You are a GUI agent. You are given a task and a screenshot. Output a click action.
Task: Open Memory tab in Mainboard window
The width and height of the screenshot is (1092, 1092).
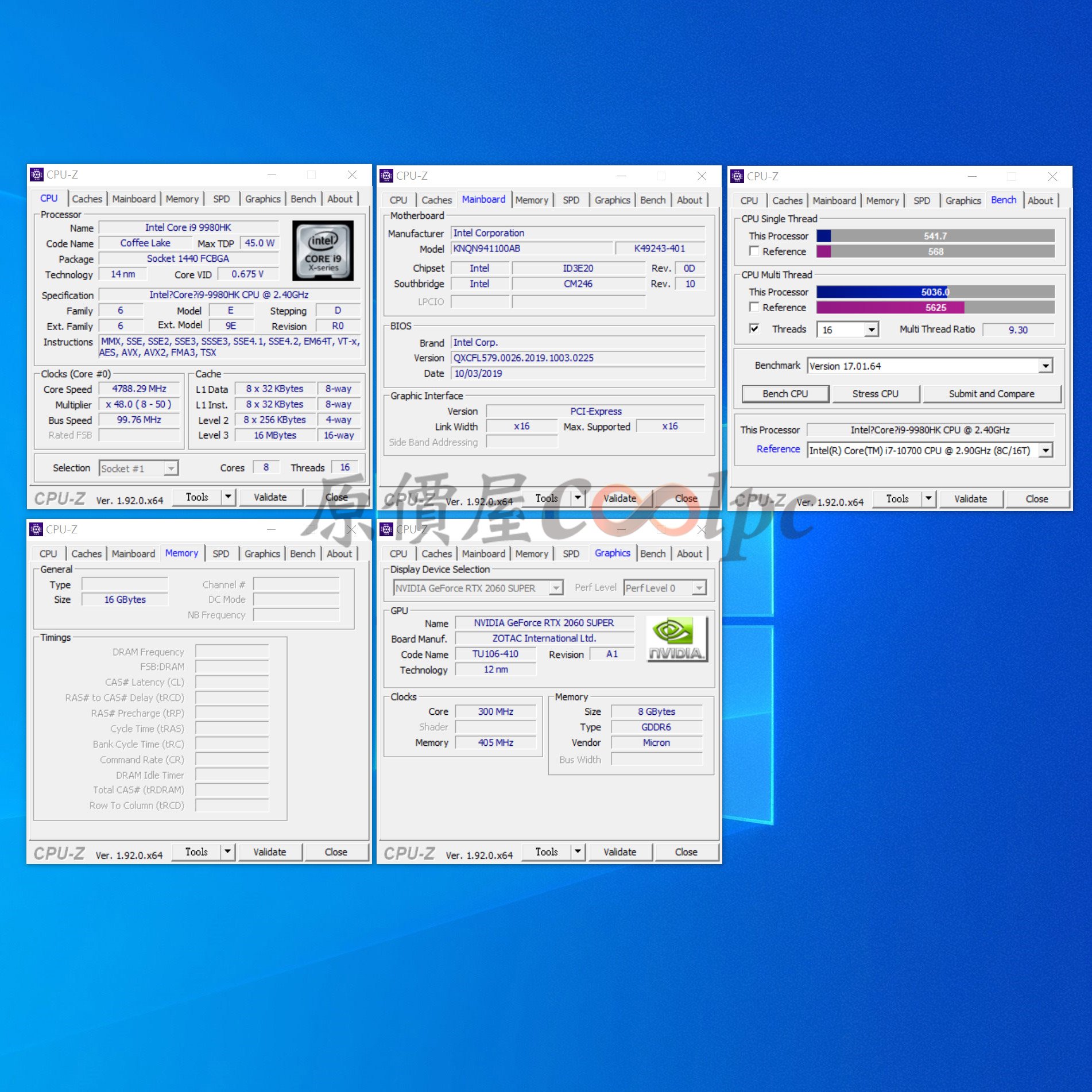(x=532, y=200)
